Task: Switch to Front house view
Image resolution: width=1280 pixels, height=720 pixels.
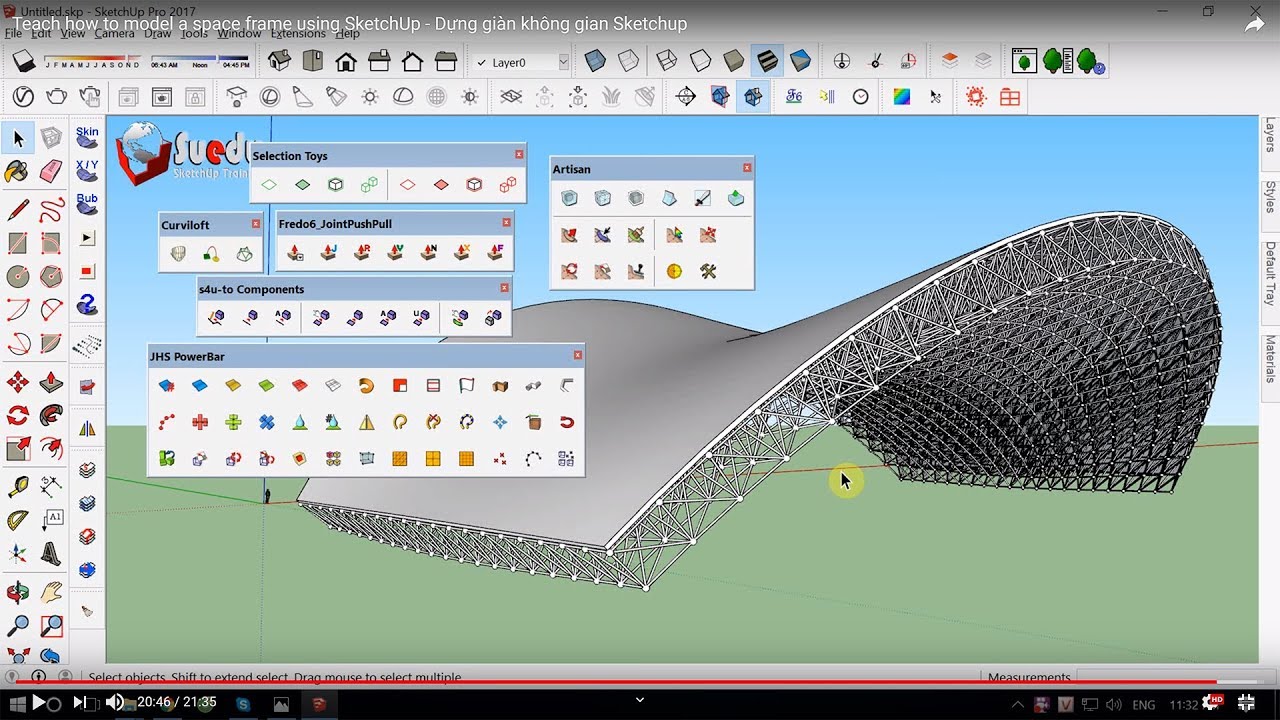Action: [x=346, y=61]
